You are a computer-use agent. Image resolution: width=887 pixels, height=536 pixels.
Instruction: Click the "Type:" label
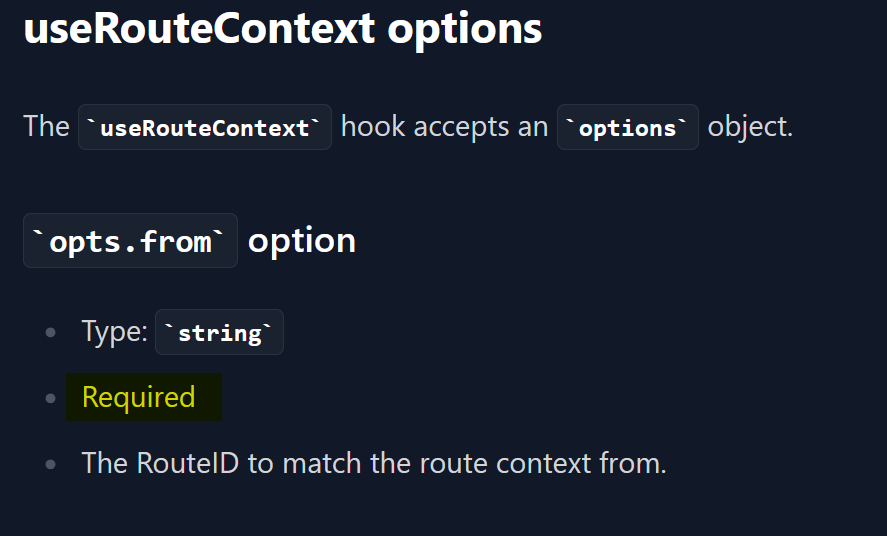click(115, 332)
